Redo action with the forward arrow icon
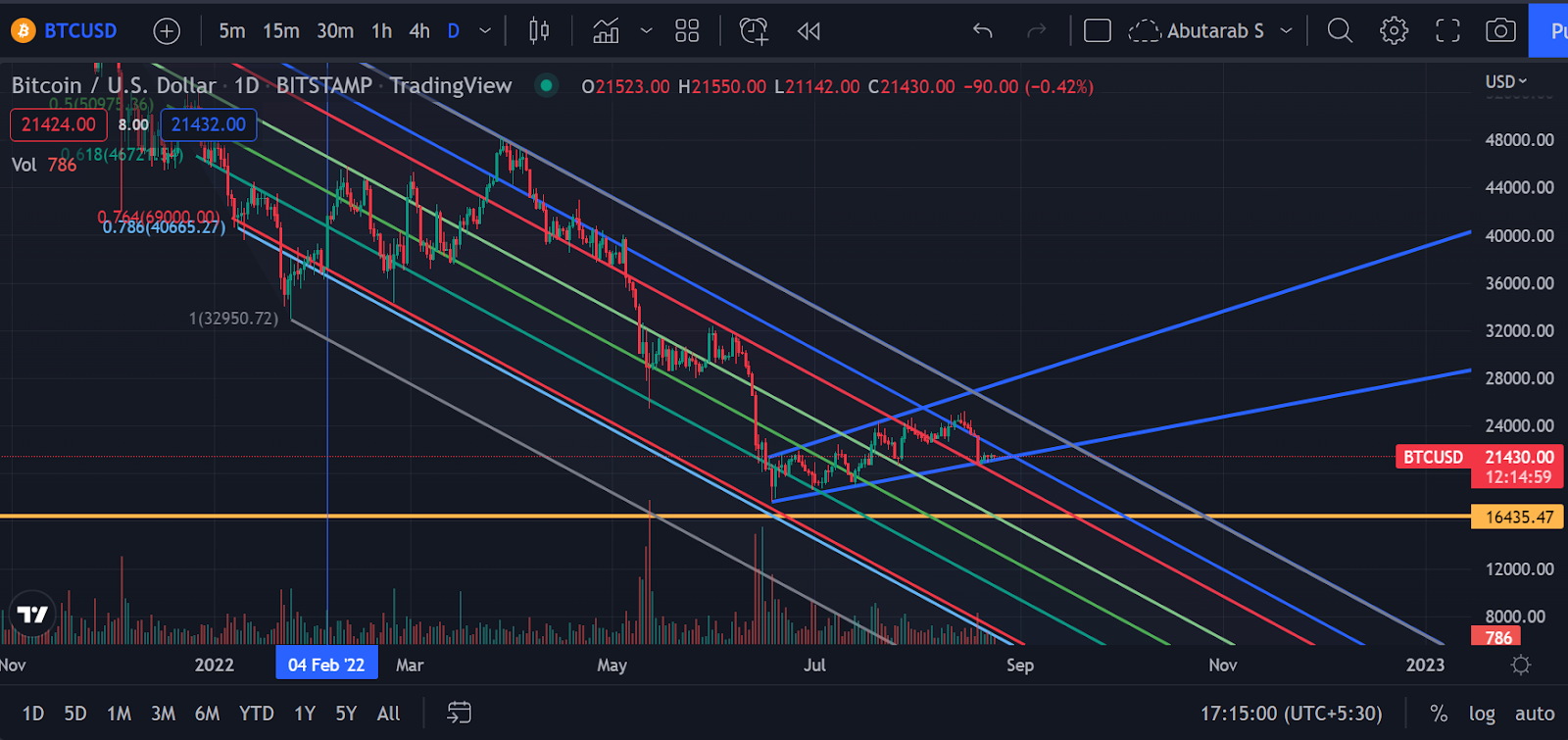The width and height of the screenshot is (1568, 740). pyautogui.click(x=1036, y=31)
